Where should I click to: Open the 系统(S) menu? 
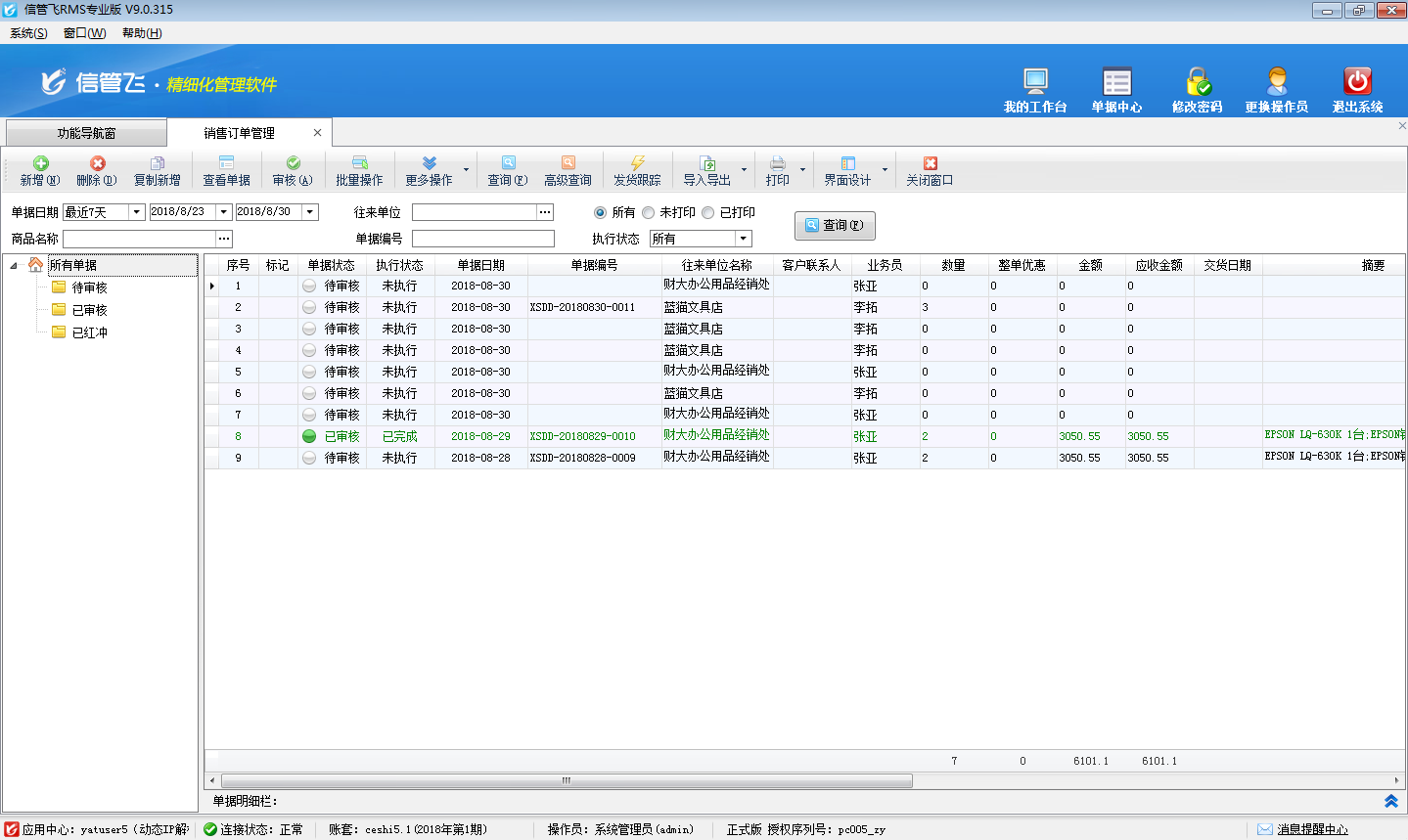28,33
